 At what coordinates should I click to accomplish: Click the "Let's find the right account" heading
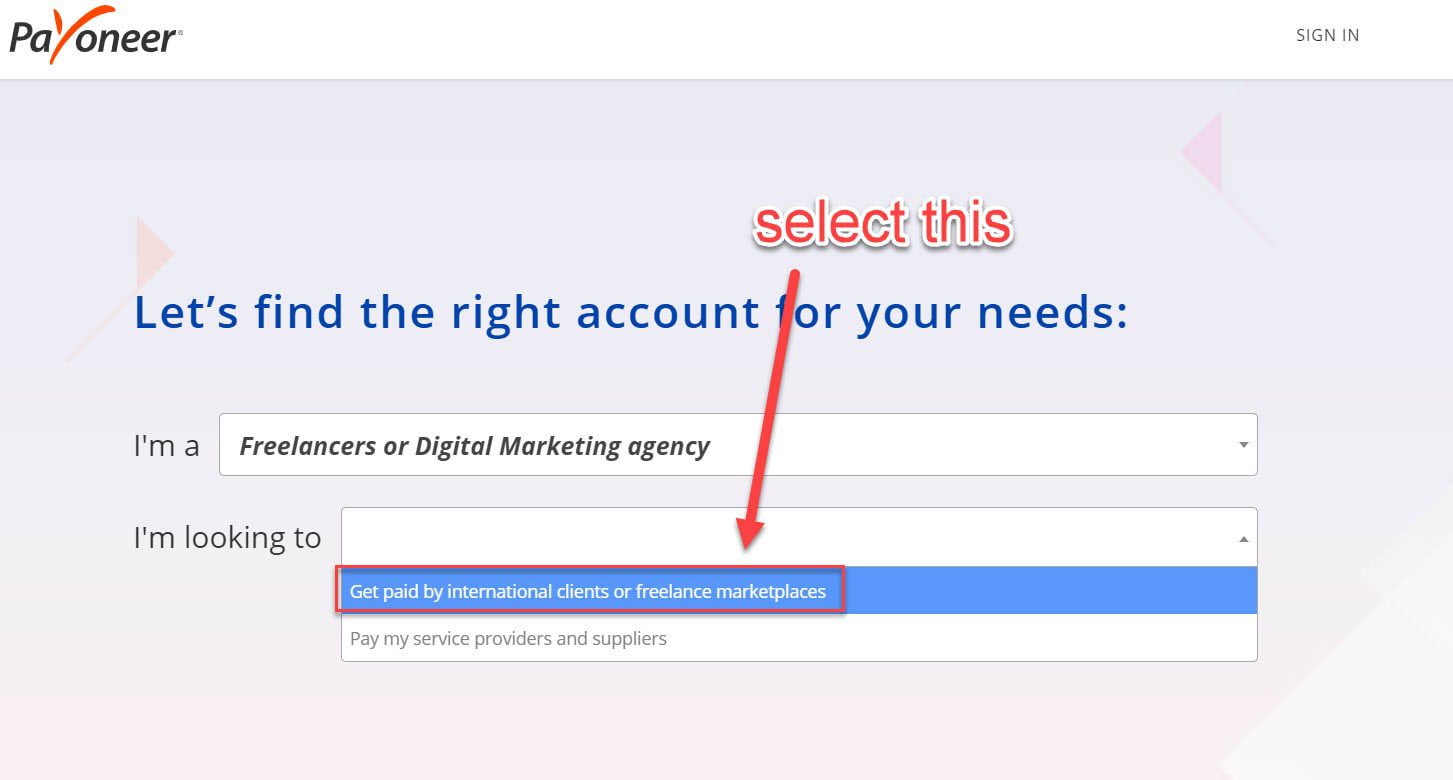coord(631,312)
